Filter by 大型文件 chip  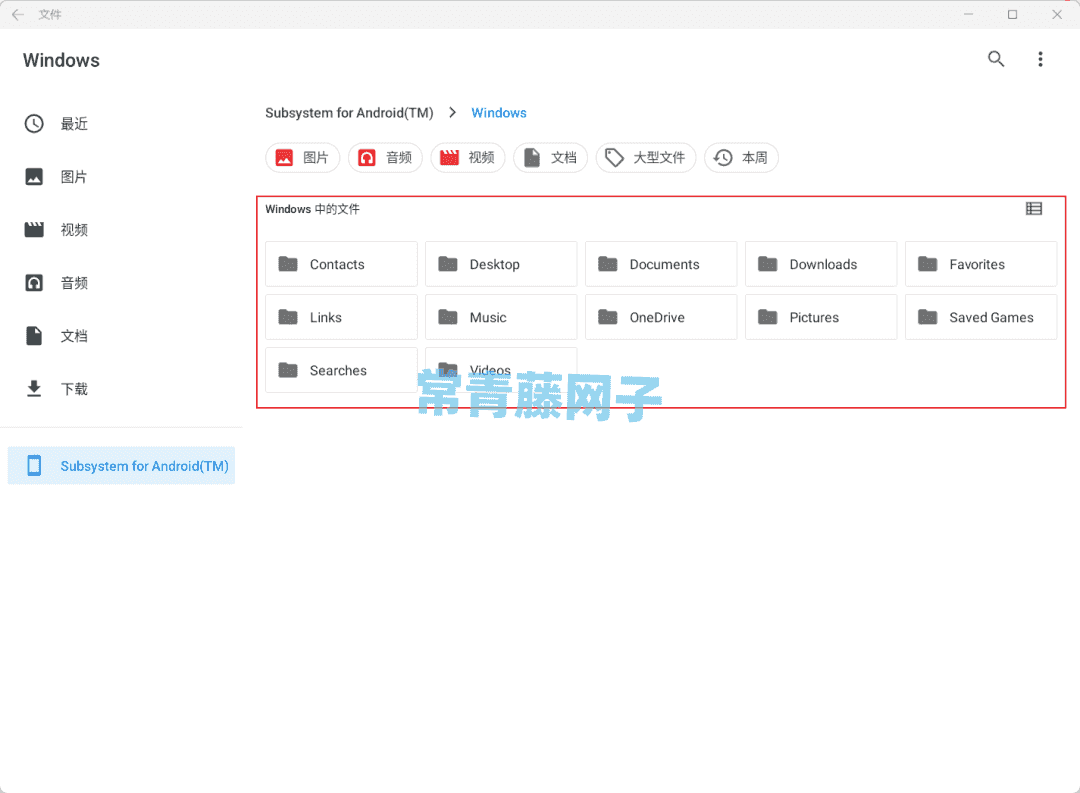pos(646,158)
